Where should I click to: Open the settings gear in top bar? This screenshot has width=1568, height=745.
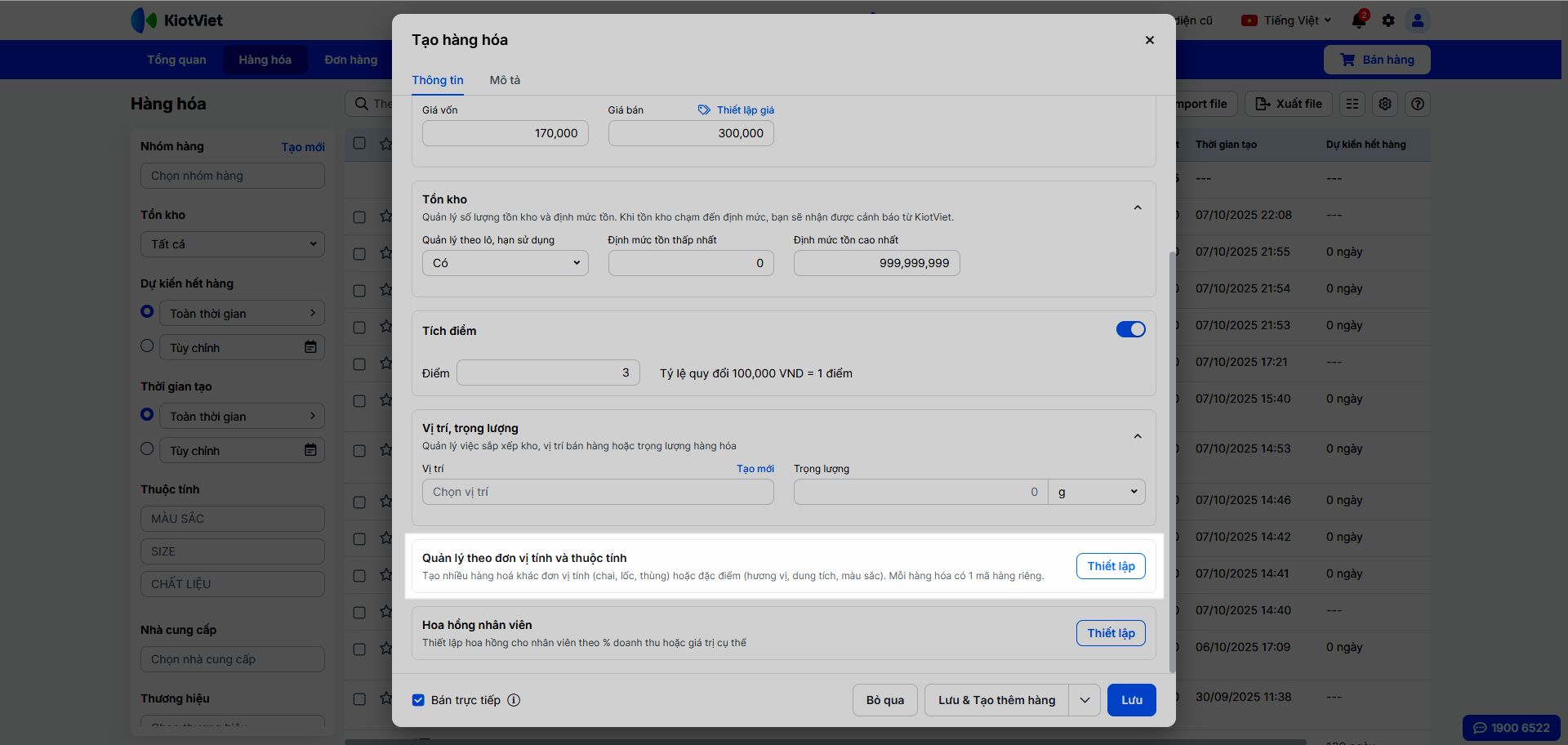click(x=1388, y=20)
